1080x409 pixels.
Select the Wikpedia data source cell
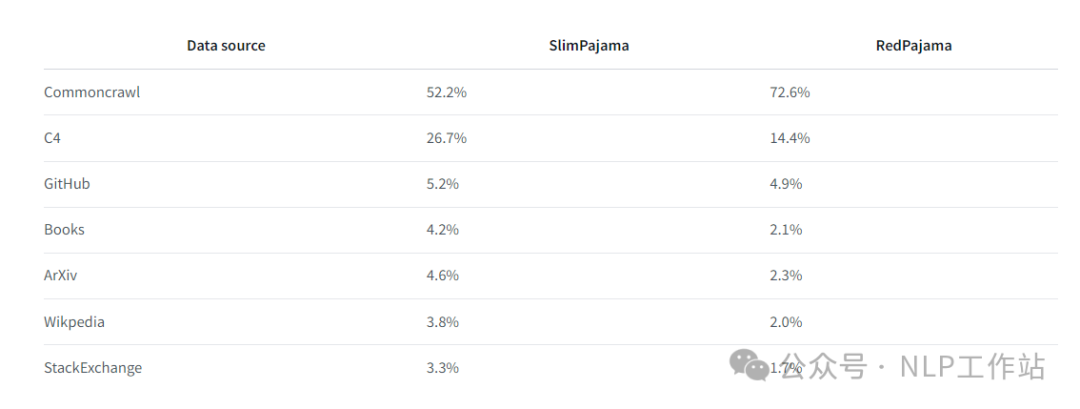[74, 322]
